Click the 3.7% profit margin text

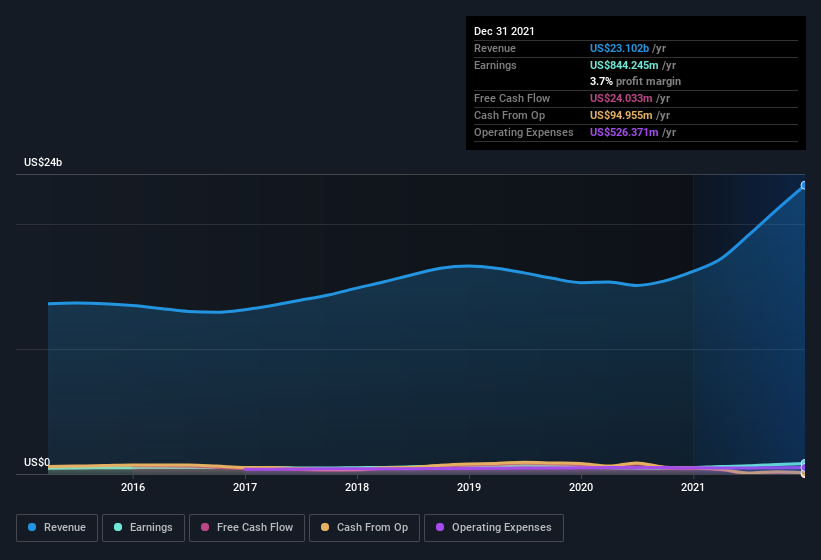tap(636, 81)
